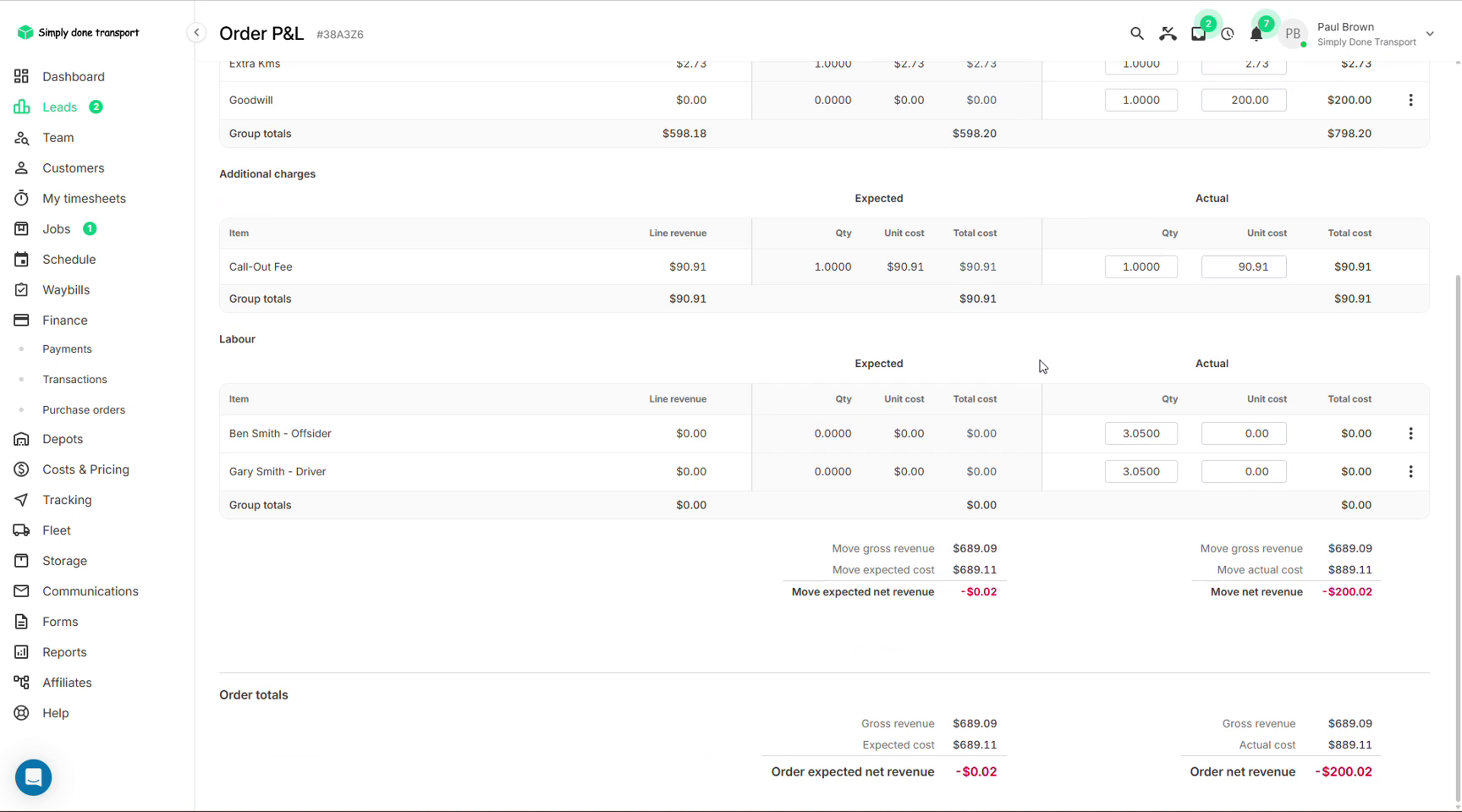Open Transactions under Finance
1462x812 pixels.
74,379
